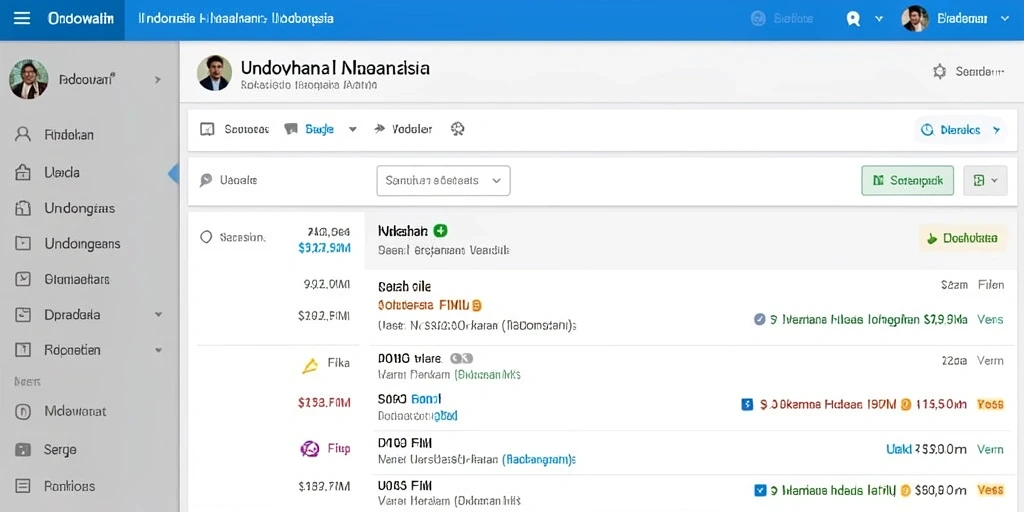Click the palette icon after Vodoler
1024x512 pixels.
click(x=457, y=129)
